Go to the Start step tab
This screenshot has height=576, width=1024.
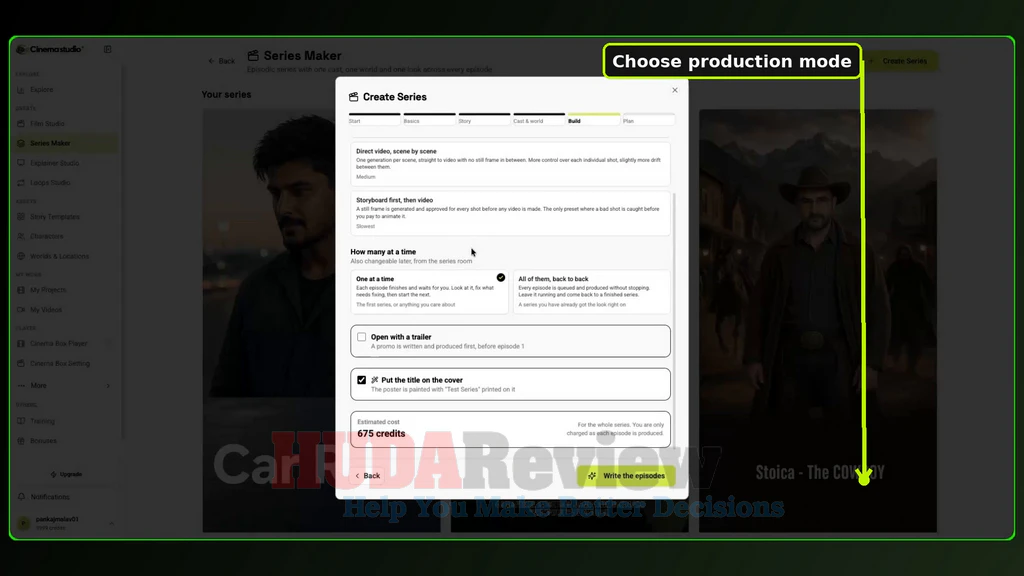(374, 119)
